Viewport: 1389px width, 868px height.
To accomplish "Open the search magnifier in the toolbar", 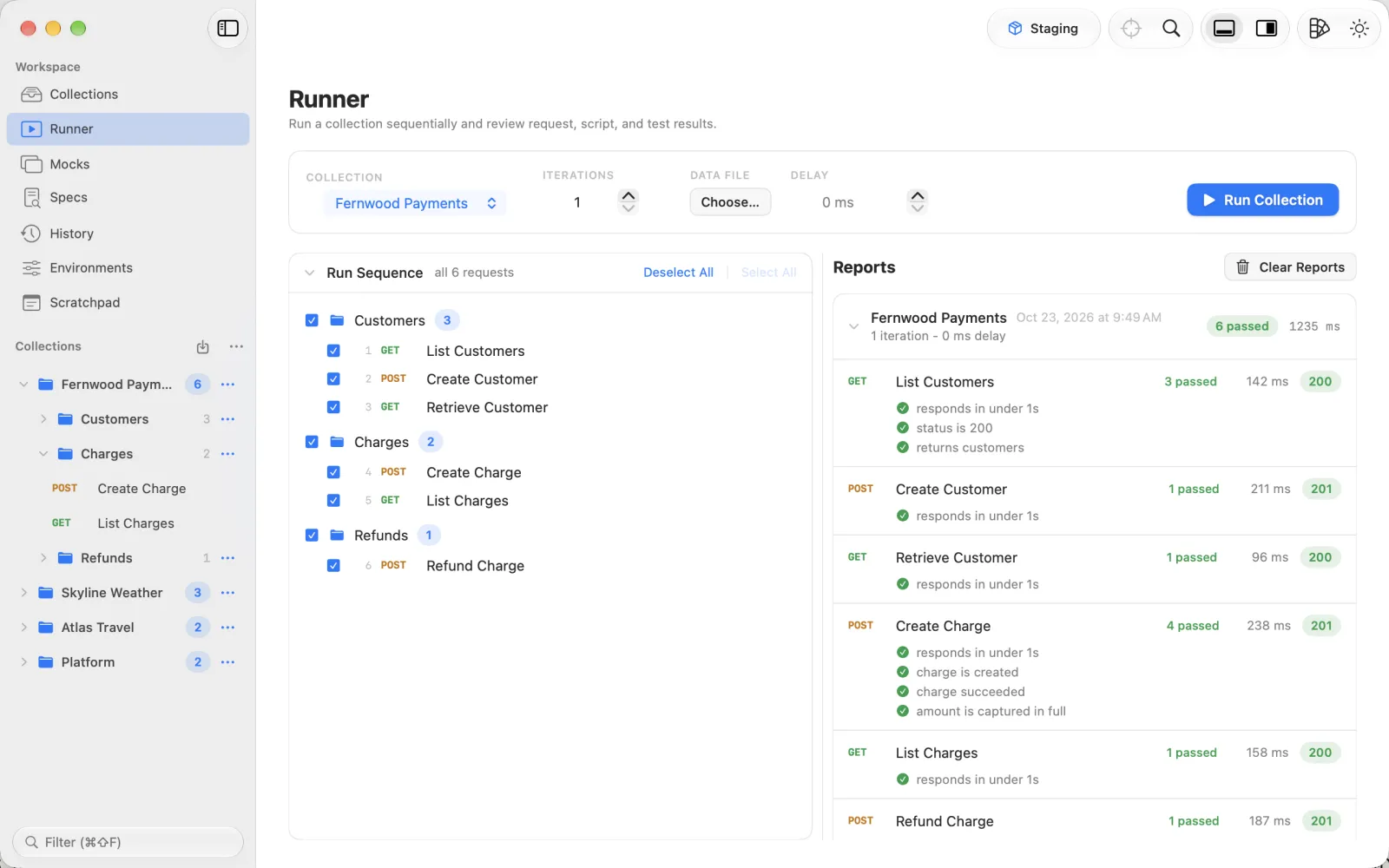I will click(1171, 29).
